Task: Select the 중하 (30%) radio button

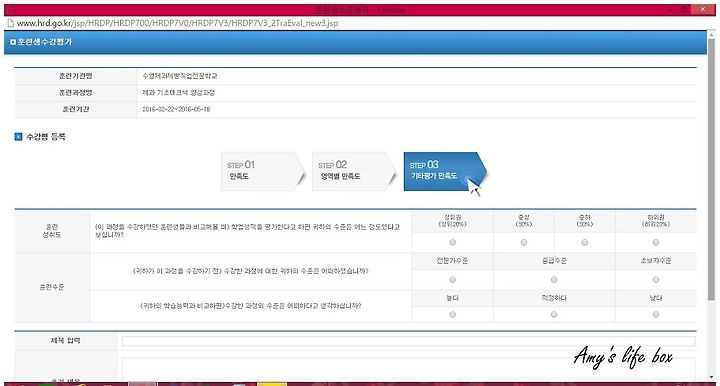Action: (x=585, y=242)
